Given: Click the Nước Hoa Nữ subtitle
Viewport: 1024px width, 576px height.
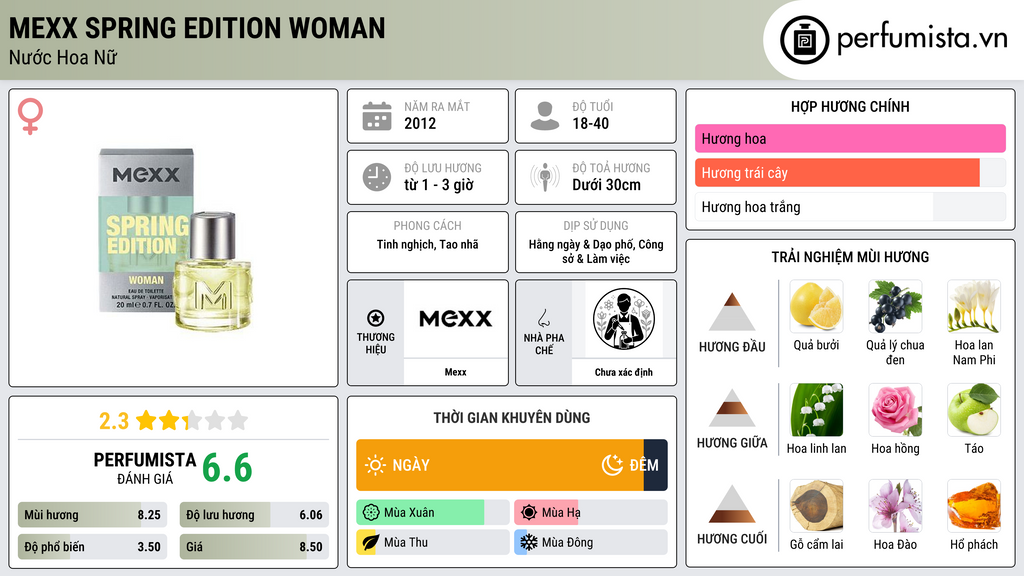Looking at the screenshot, I should [63, 57].
